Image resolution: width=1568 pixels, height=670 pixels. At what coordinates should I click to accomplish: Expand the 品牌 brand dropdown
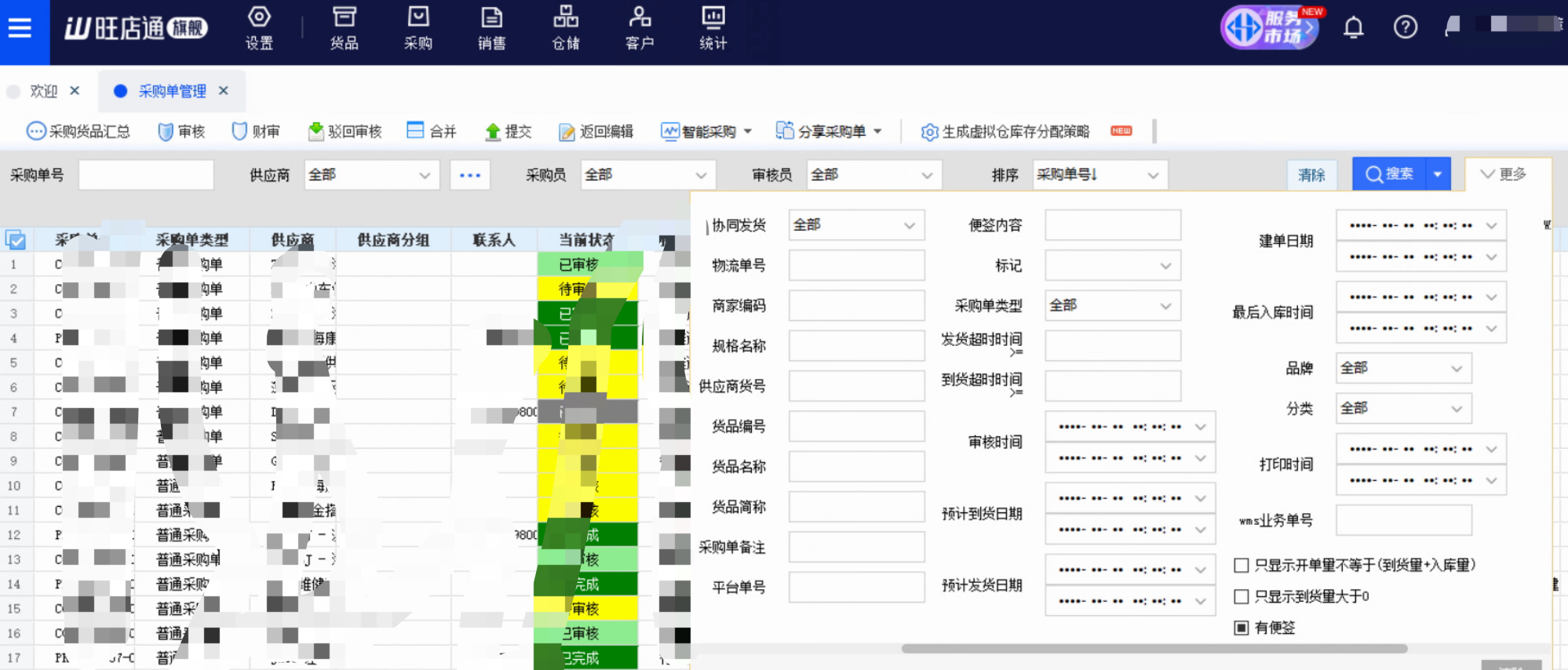(1402, 368)
